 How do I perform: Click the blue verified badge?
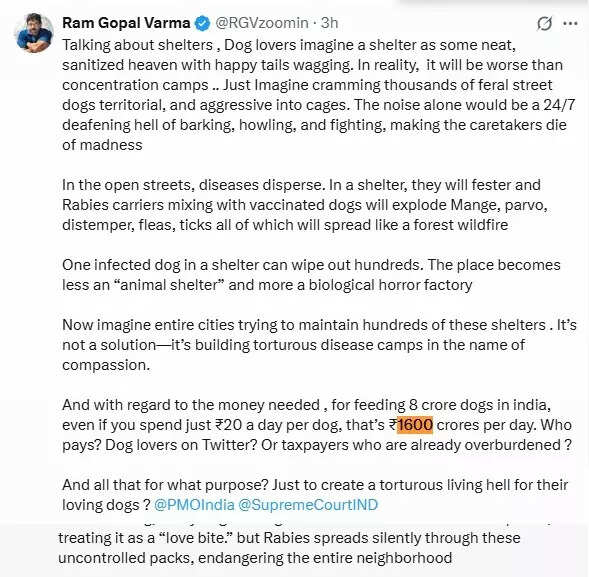point(202,23)
